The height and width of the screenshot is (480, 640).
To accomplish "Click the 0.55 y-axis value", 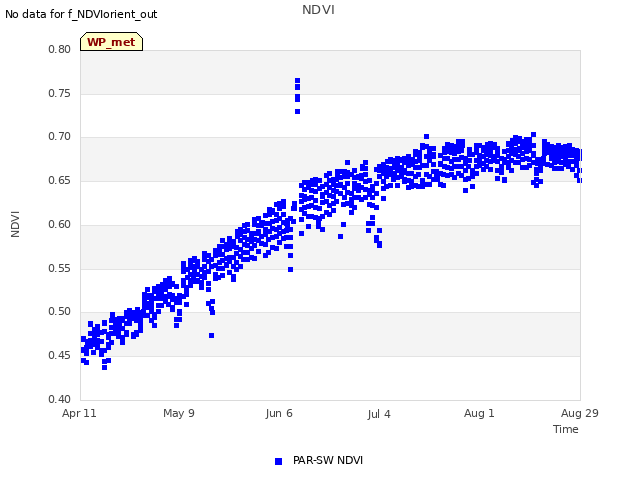I will pyautogui.click(x=60, y=269).
